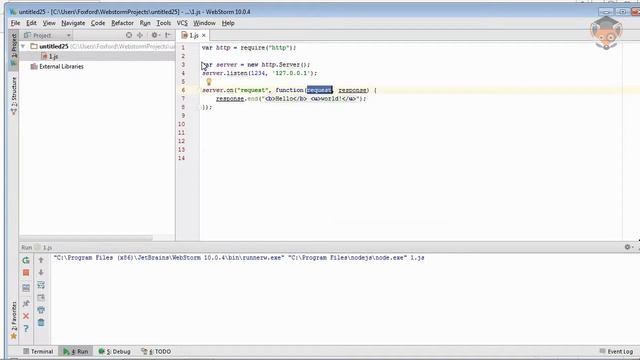
Task: Click the yellow intention light bulb
Action: pos(209,82)
